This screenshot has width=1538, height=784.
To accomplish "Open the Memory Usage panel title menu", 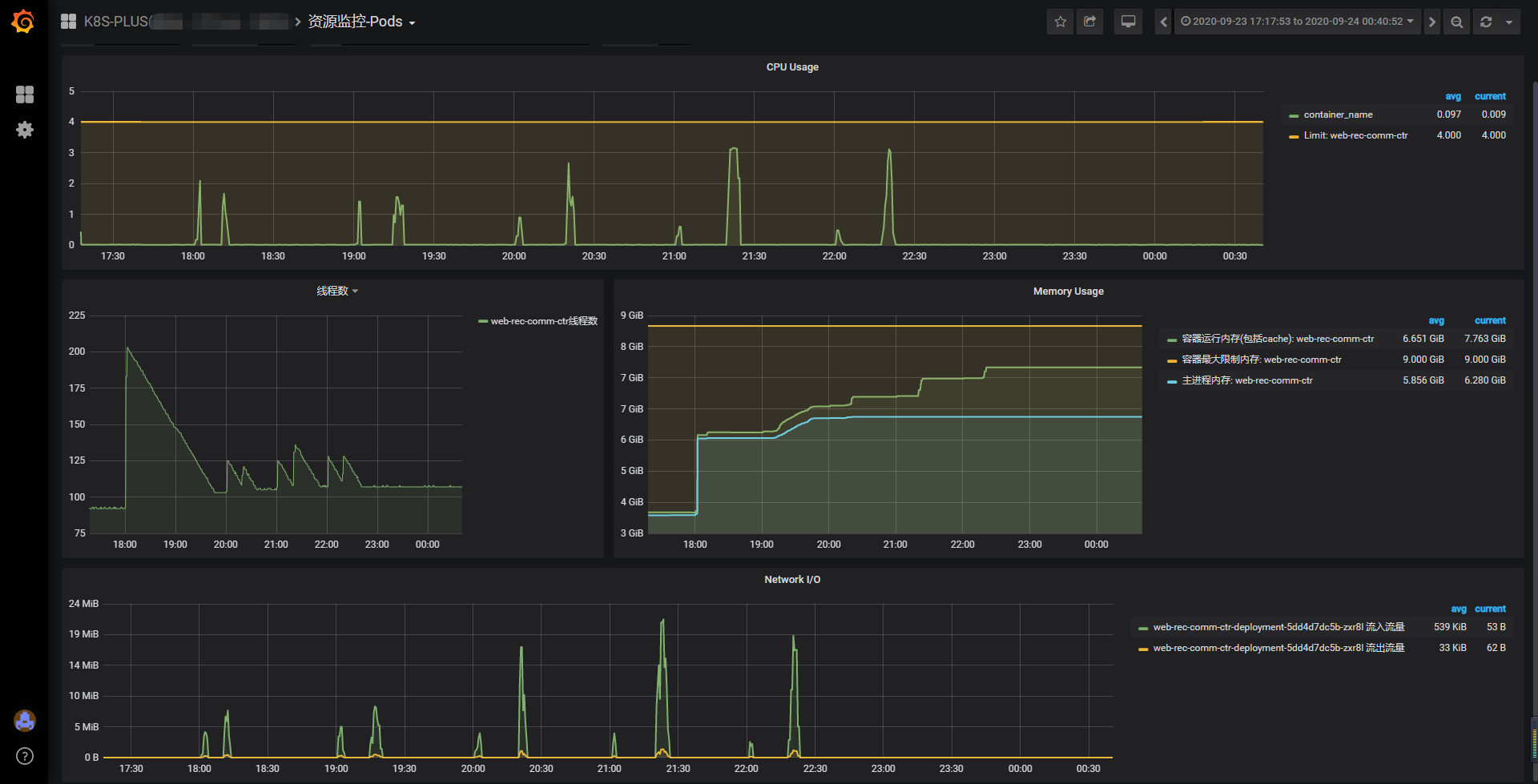I will point(1068,291).
